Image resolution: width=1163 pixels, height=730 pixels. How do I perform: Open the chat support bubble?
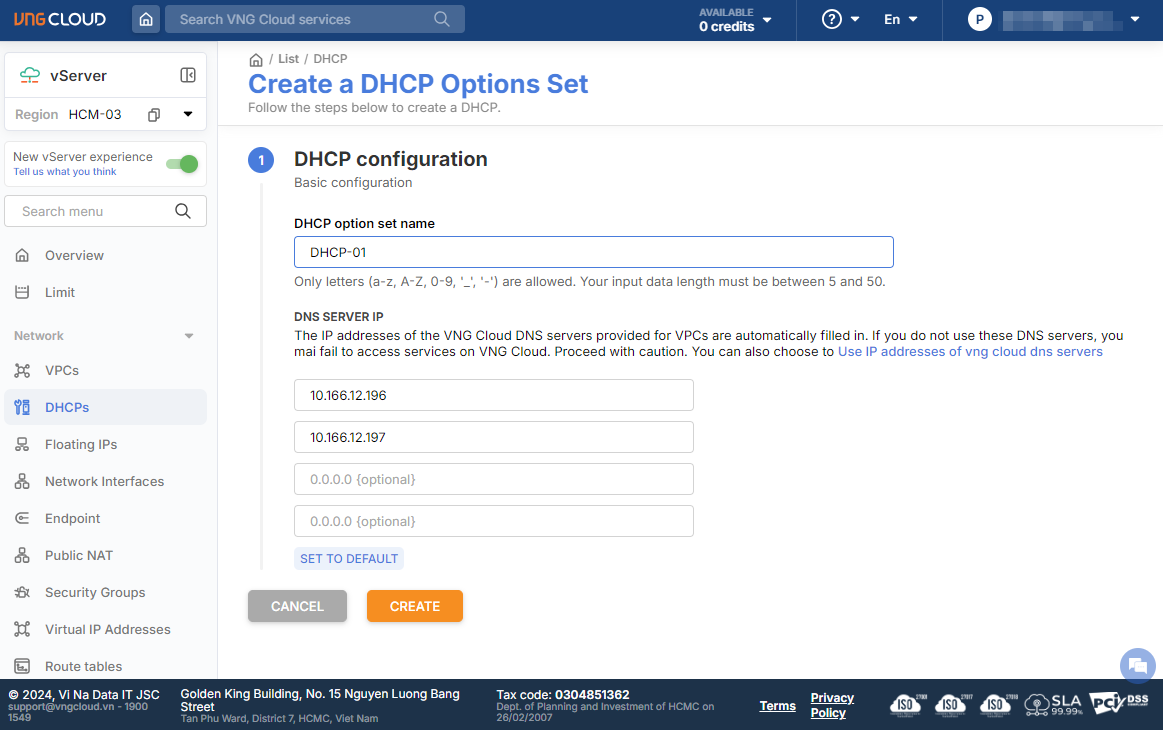(1137, 665)
